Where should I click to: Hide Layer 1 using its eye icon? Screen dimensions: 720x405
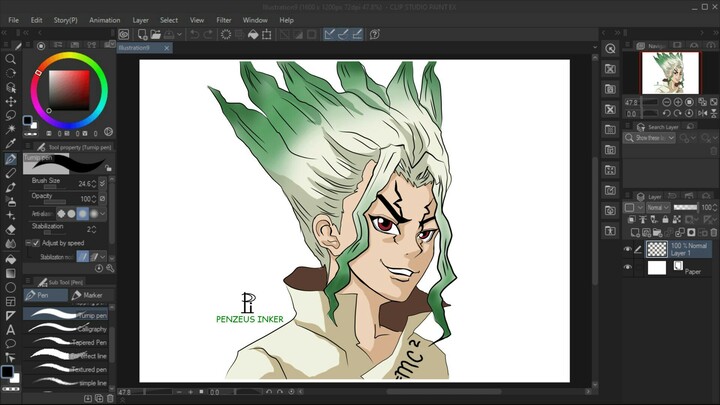point(627,249)
